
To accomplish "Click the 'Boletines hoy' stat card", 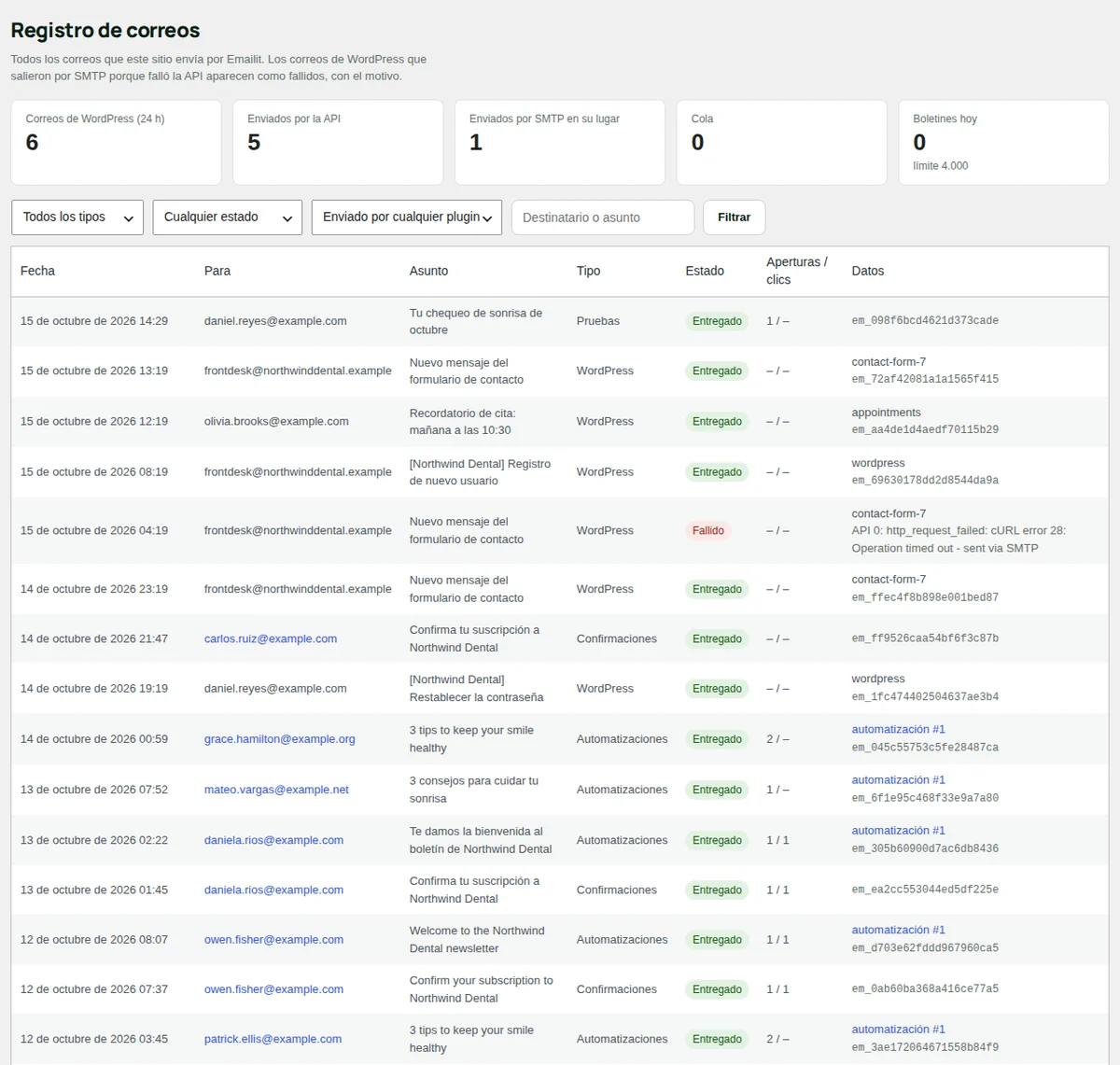I will [1003, 142].
